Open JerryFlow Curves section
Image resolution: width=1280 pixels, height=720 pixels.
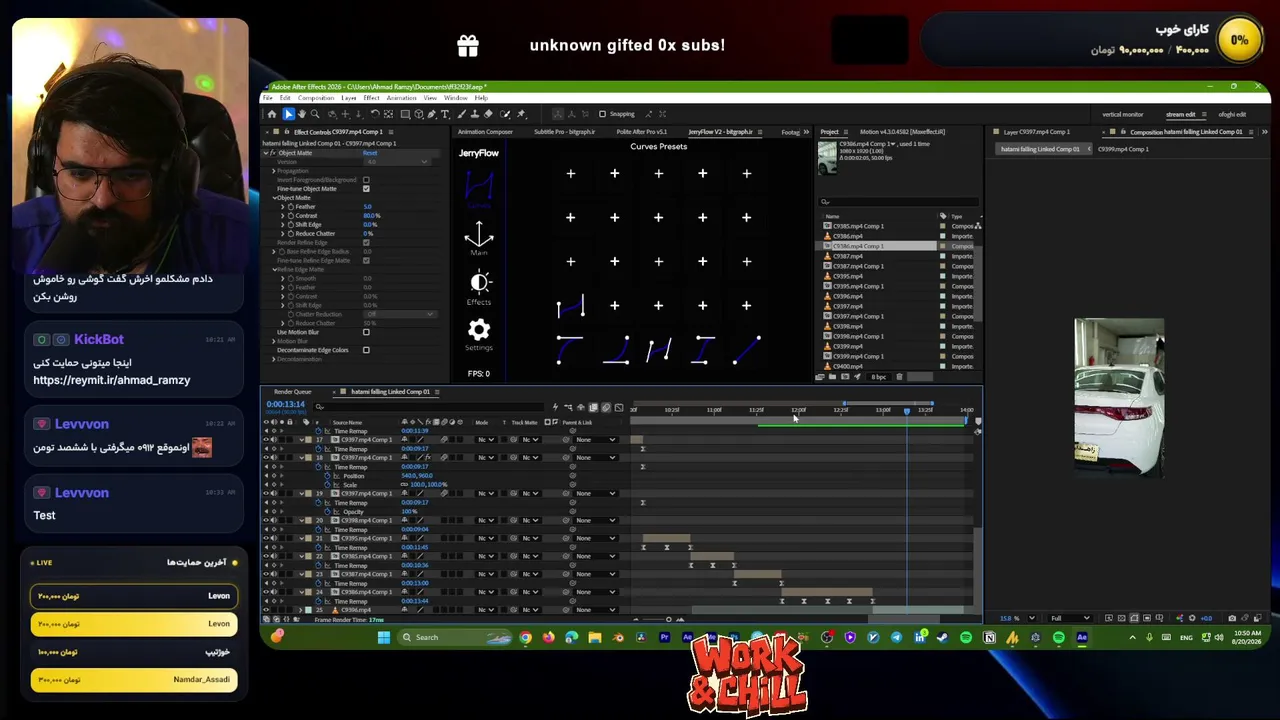pos(479,190)
